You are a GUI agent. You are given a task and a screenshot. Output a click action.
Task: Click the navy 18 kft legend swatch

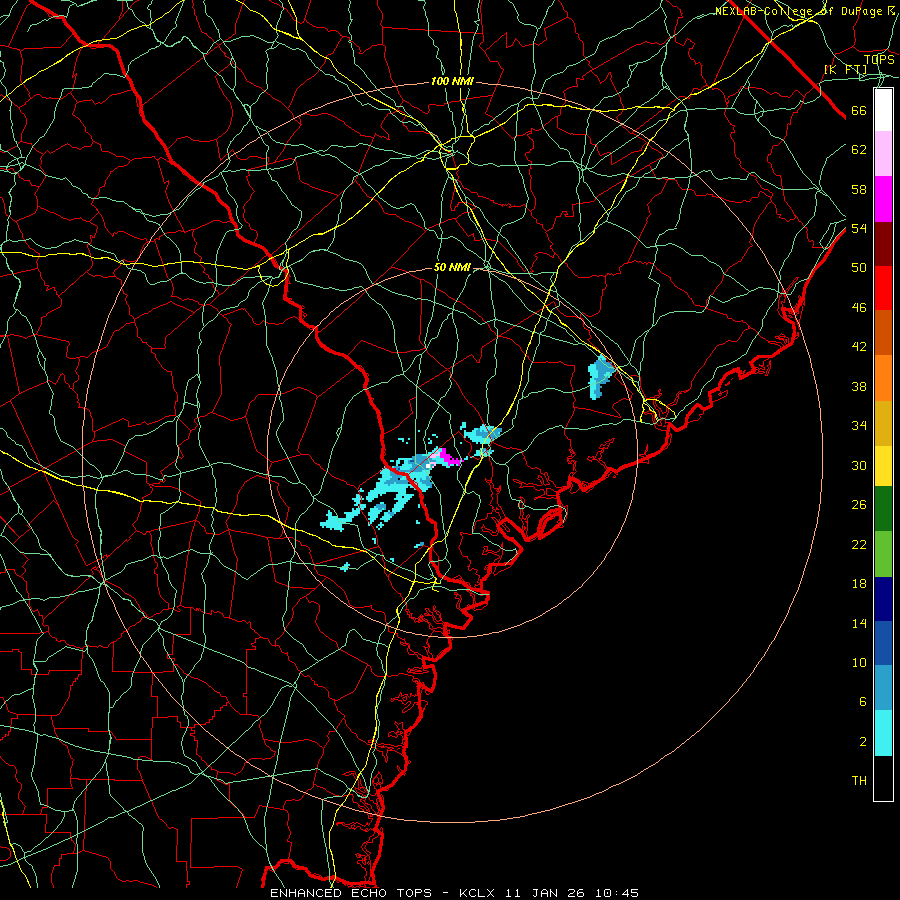pyautogui.click(x=883, y=599)
